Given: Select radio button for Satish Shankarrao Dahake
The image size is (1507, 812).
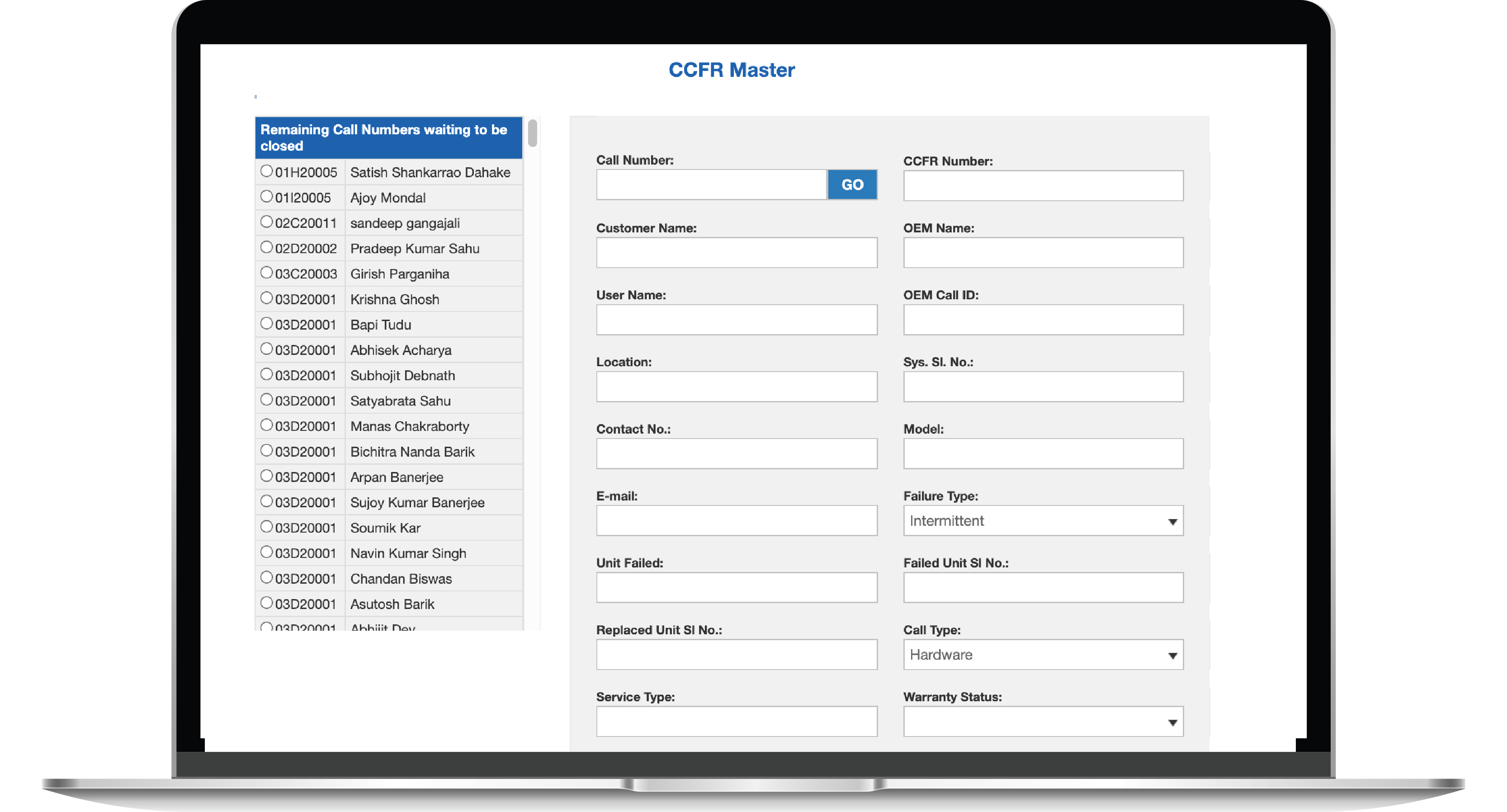Looking at the screenshot, I should click(266, 171).
